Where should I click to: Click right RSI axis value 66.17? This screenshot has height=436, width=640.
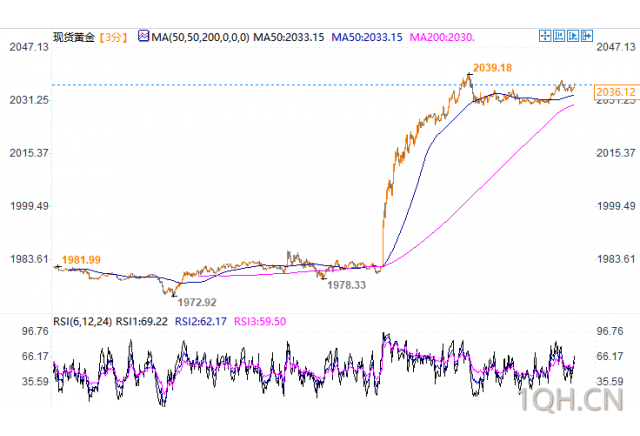point(610,356)
